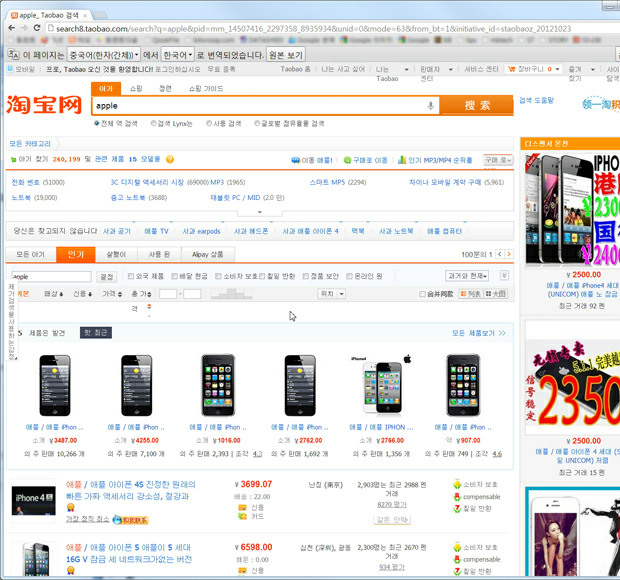Click the main search field containing apple

pyautogui.click(x=265, y=106)
